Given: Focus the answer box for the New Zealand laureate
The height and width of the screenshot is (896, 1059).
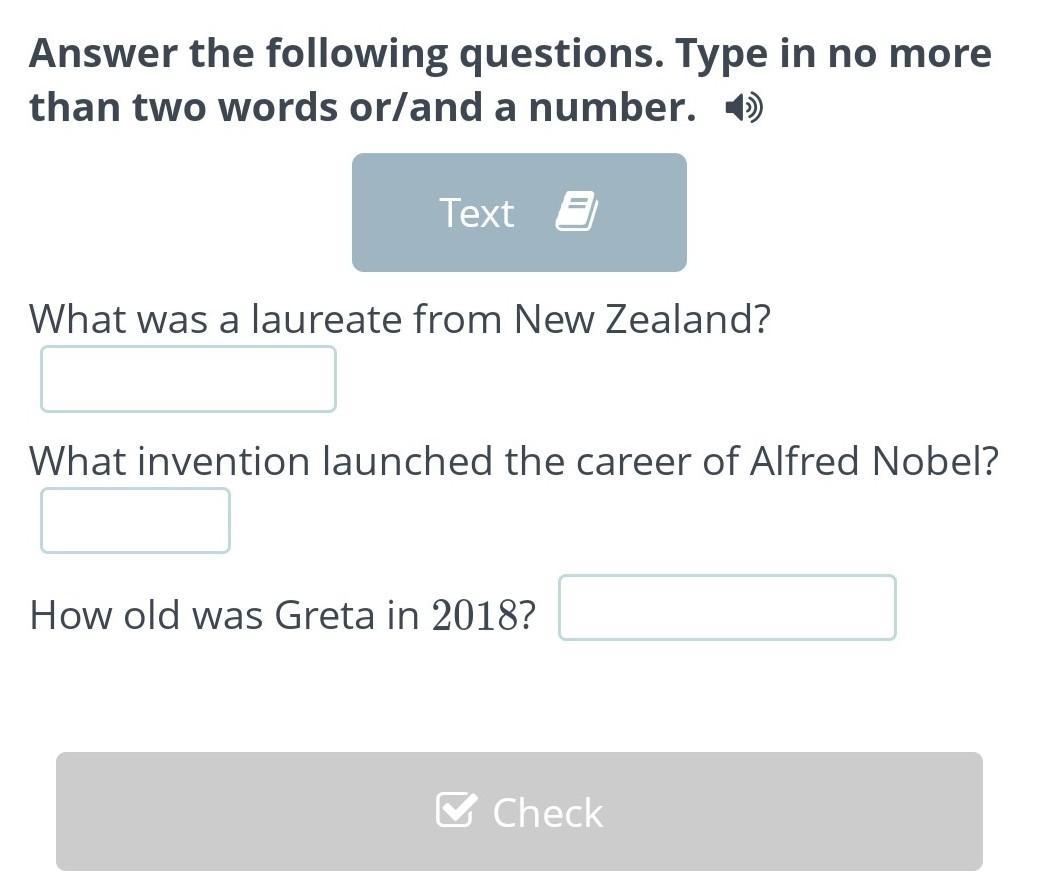Looking at the screenshot, I should (x=188, y=379).
